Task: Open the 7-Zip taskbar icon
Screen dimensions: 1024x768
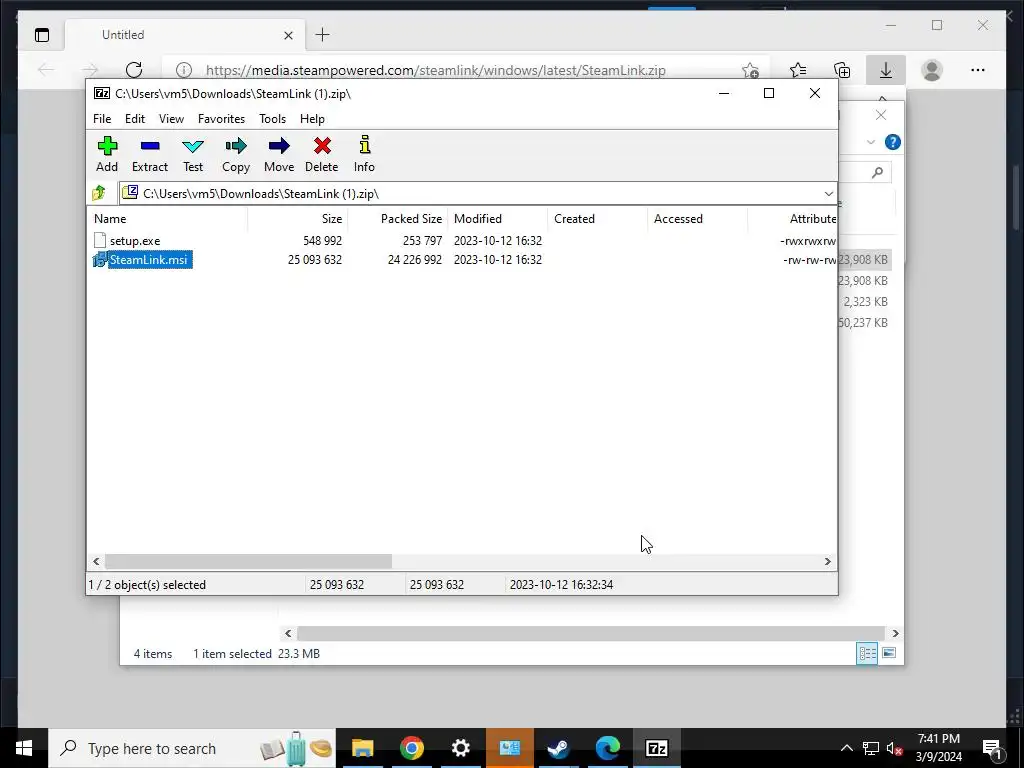Action: (656, 748)
